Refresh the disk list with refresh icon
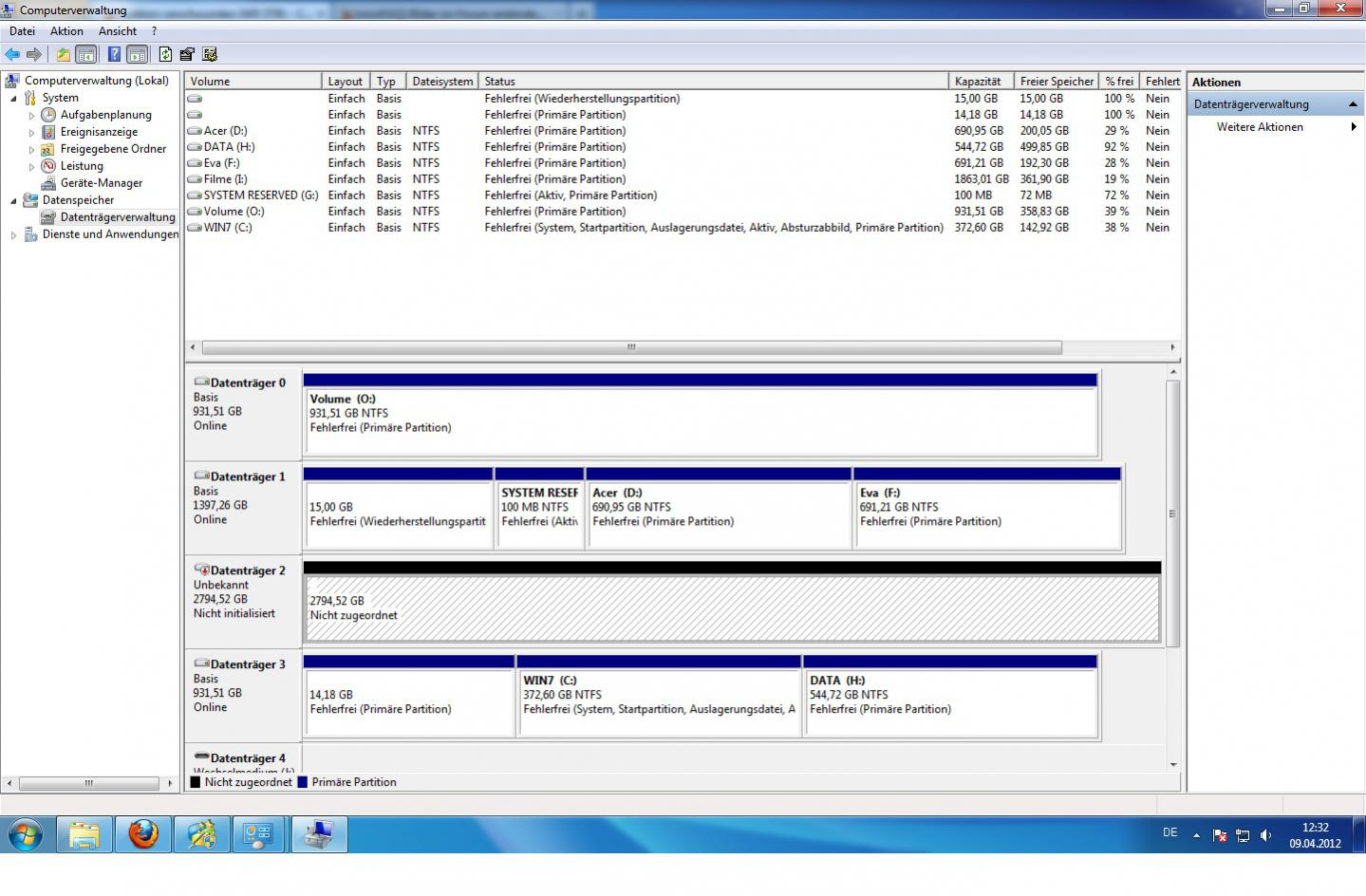 click(x=166, y=54)
